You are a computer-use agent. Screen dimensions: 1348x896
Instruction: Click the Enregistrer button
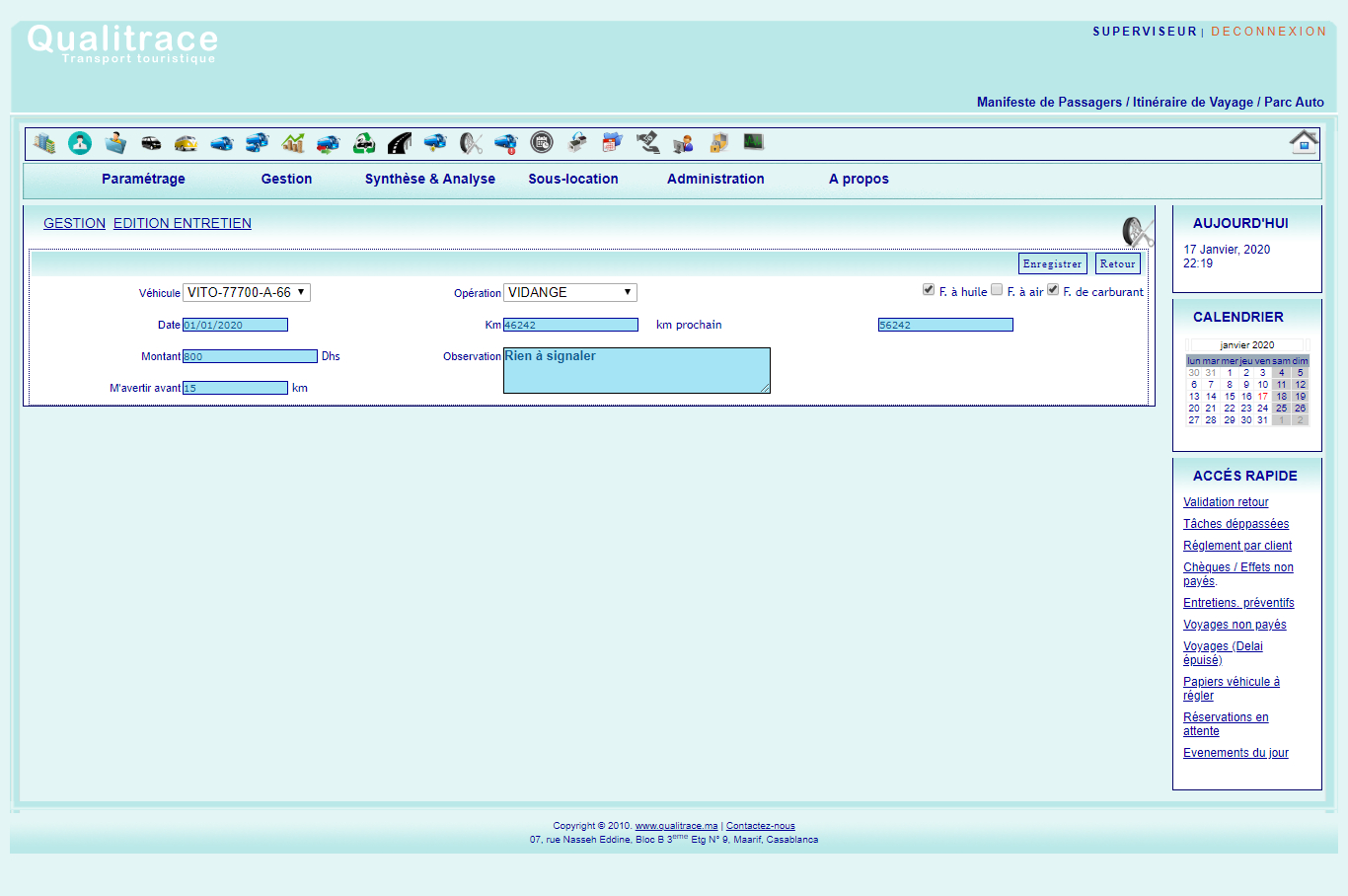[1052, 263]
